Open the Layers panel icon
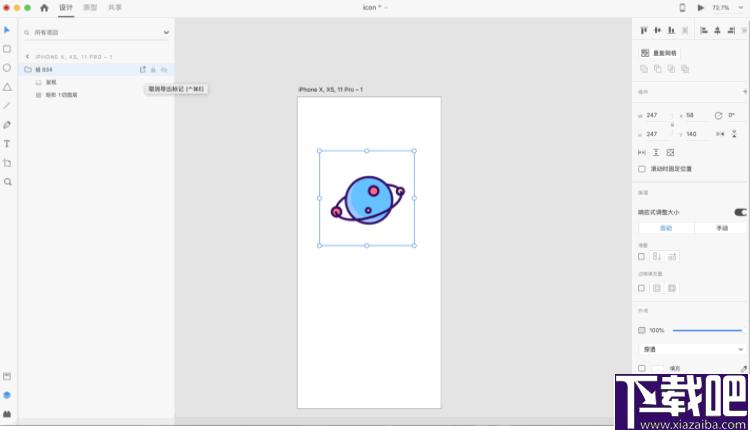This screenshot has height=430, width=750. pyautogui.click(x=7, y=395)
